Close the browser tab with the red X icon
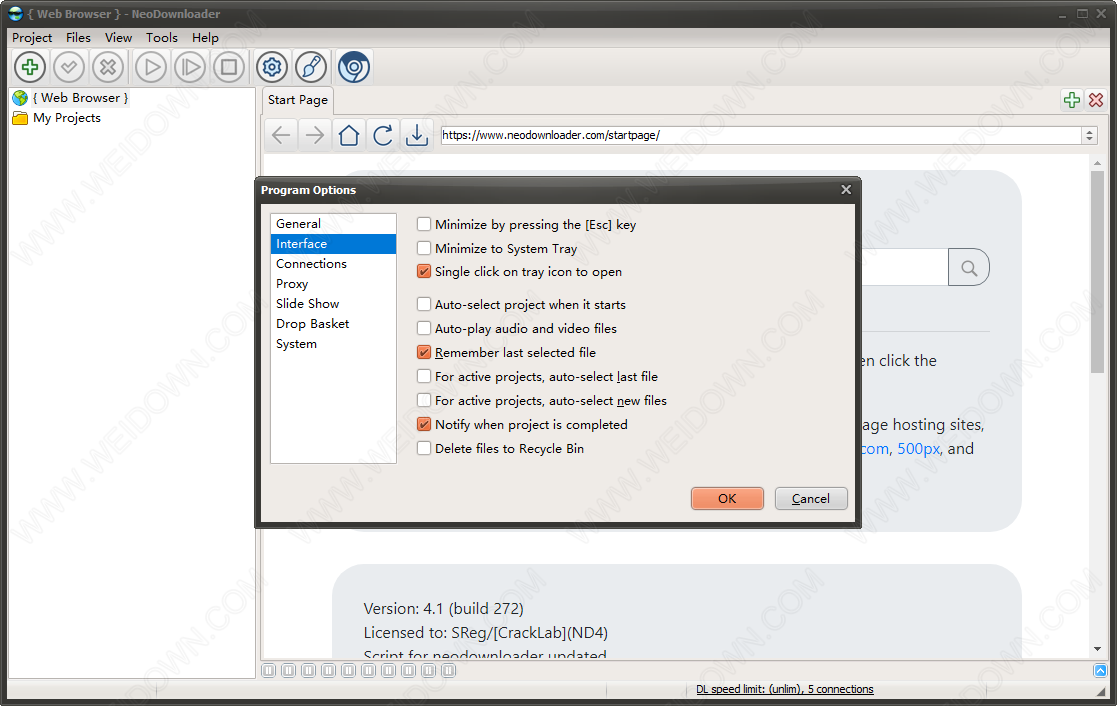The width and height of the screenshot is (1117, 706). 1096,100
